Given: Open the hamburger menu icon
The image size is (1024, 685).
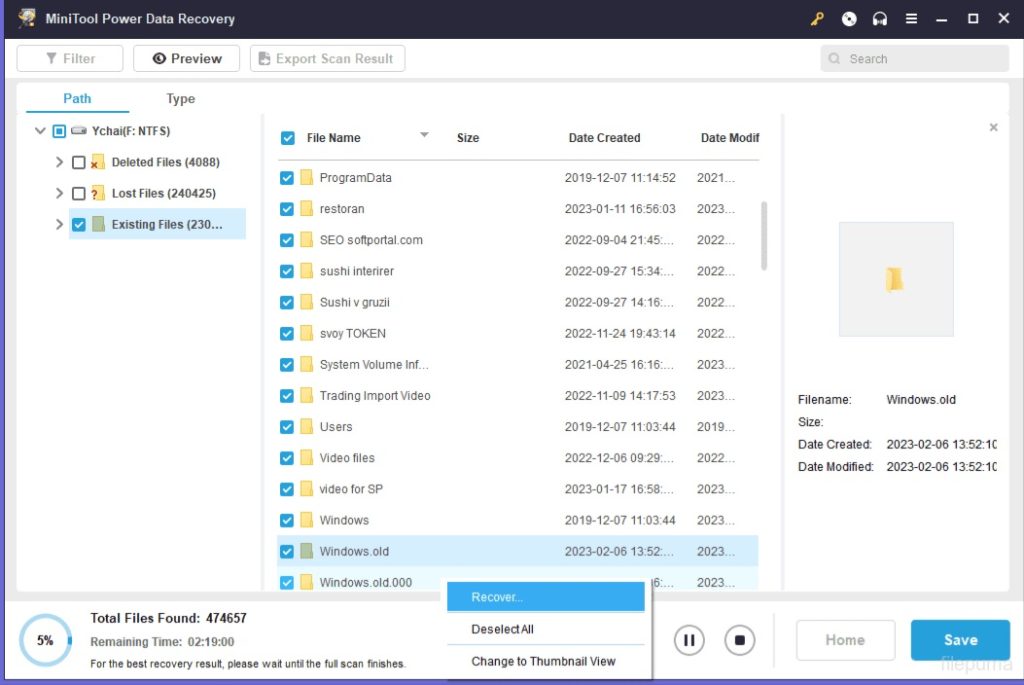Looking at the screenshot, I should coord(911,19).
